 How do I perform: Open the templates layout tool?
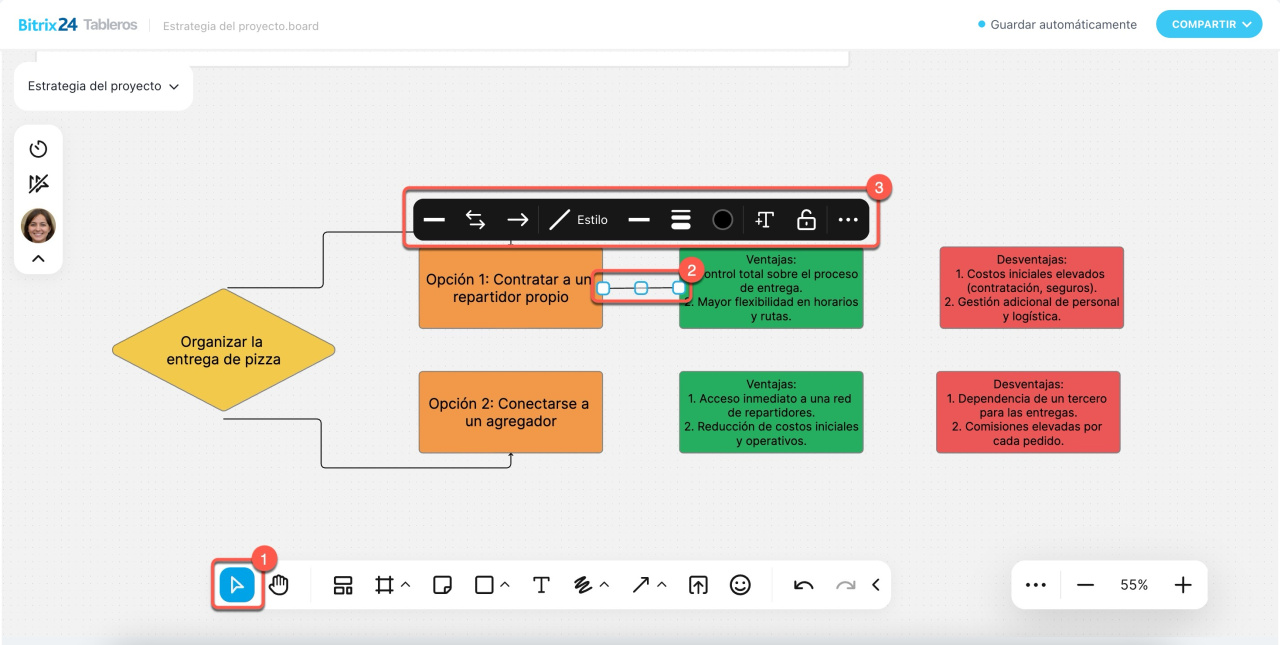[x=343, y=585]
